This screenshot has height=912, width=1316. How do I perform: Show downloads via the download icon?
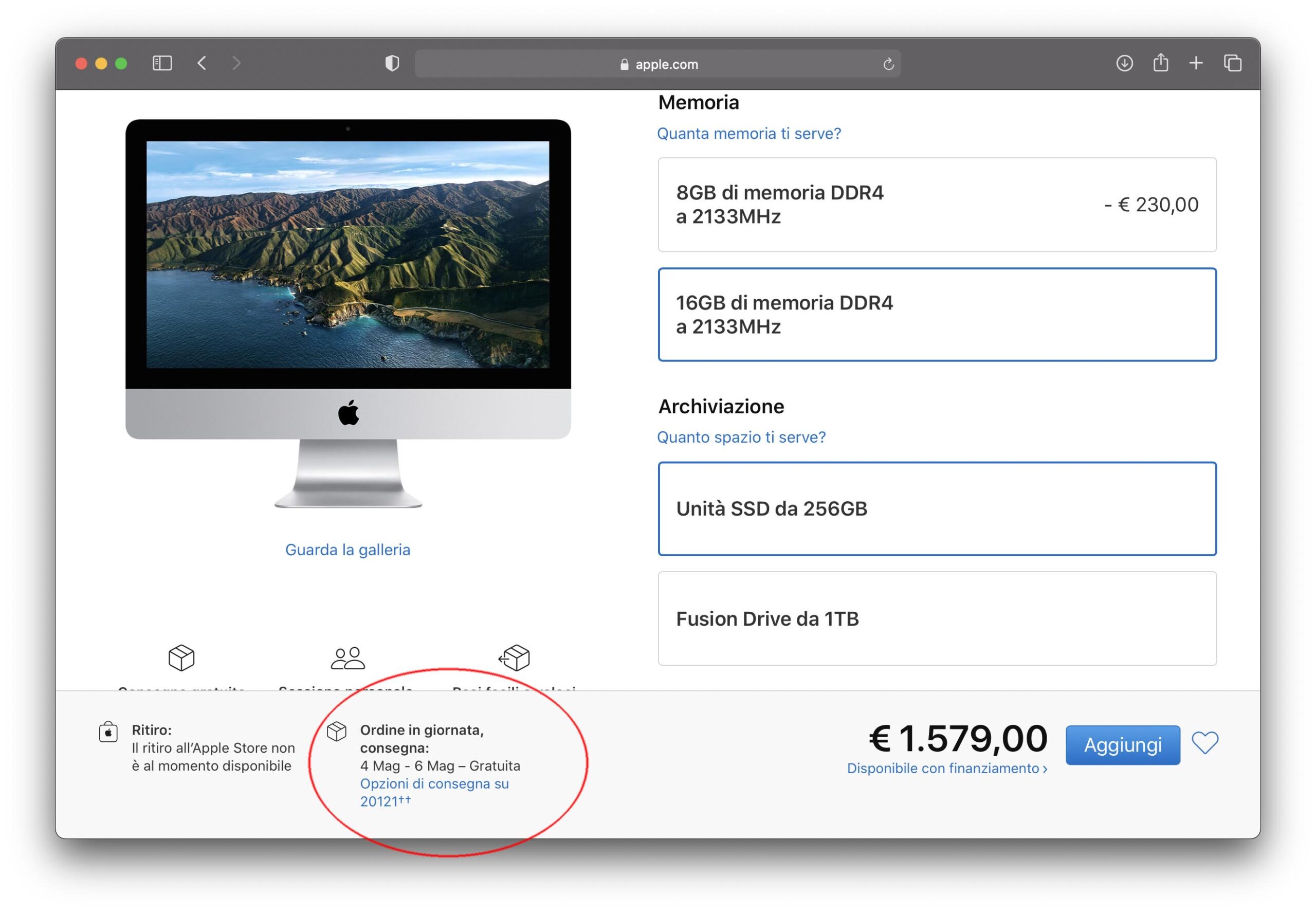(1124, 63)
